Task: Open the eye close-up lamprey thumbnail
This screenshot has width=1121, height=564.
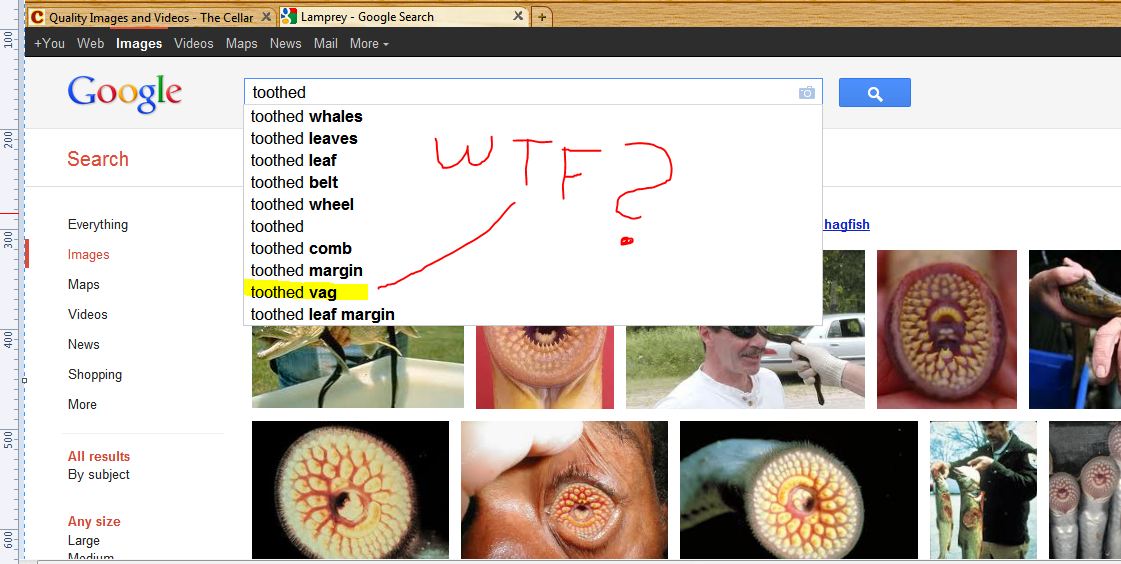Action: (564, 490)
